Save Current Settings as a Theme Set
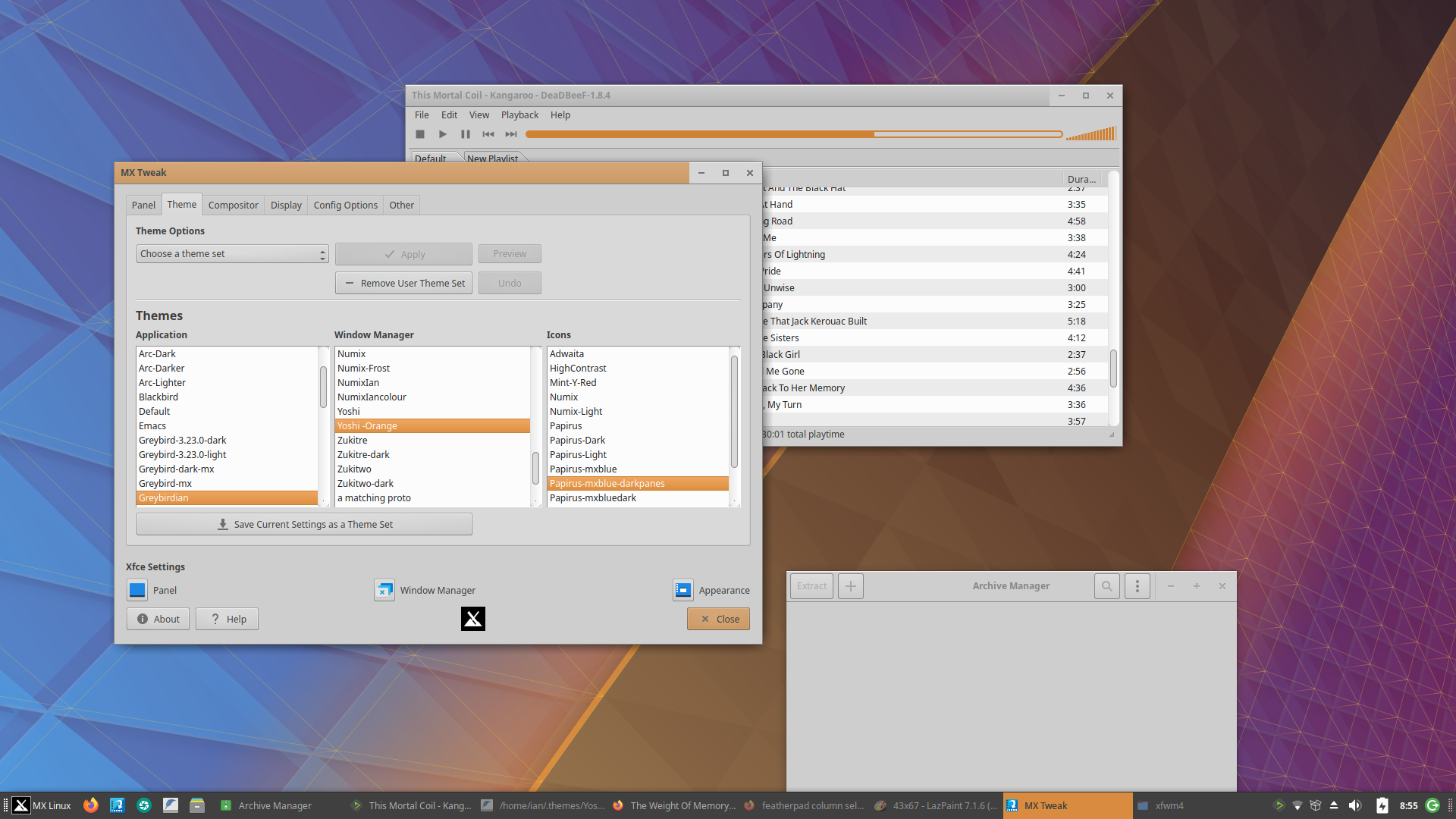 (x=304, y=525)
